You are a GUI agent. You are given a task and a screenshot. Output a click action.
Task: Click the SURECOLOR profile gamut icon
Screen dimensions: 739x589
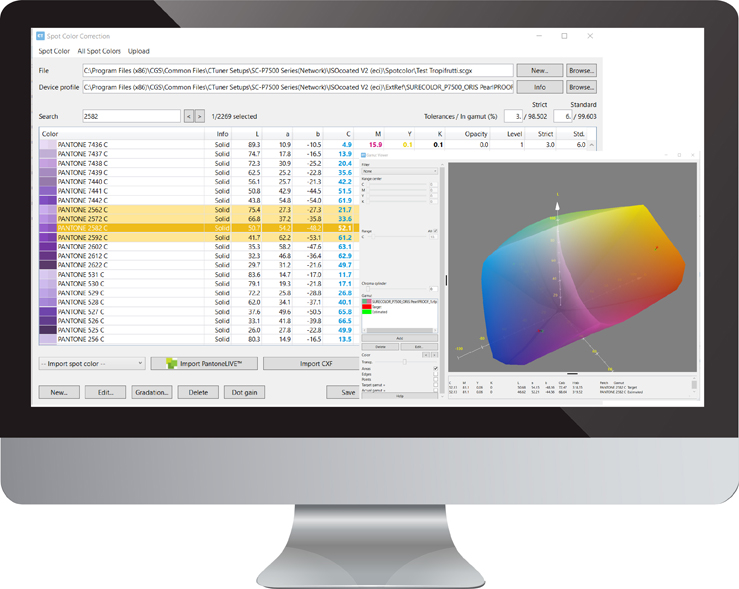pos(366,300)
